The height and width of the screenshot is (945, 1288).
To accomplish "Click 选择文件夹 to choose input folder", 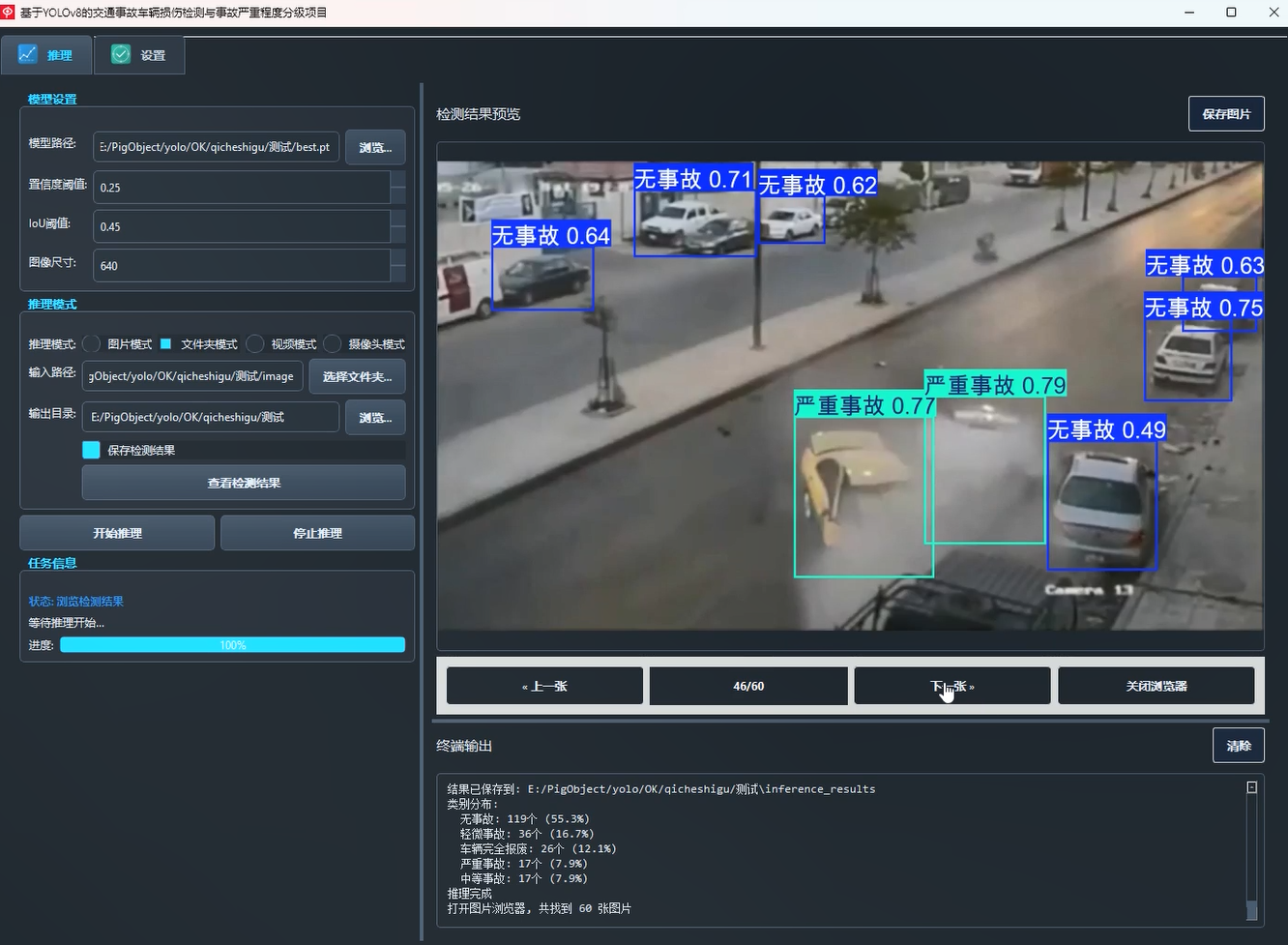I will pos(357,376).
